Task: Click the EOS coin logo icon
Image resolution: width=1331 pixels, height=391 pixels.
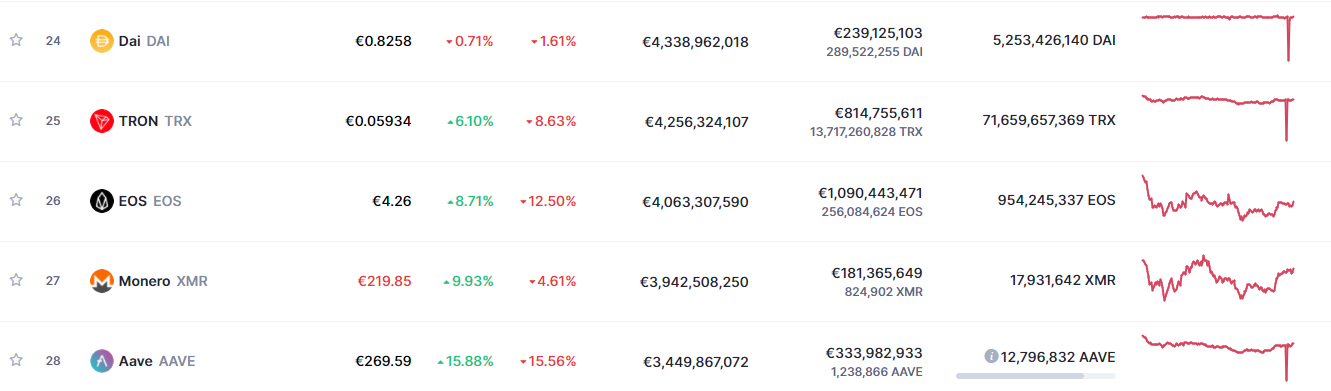Action: point(102,201)
